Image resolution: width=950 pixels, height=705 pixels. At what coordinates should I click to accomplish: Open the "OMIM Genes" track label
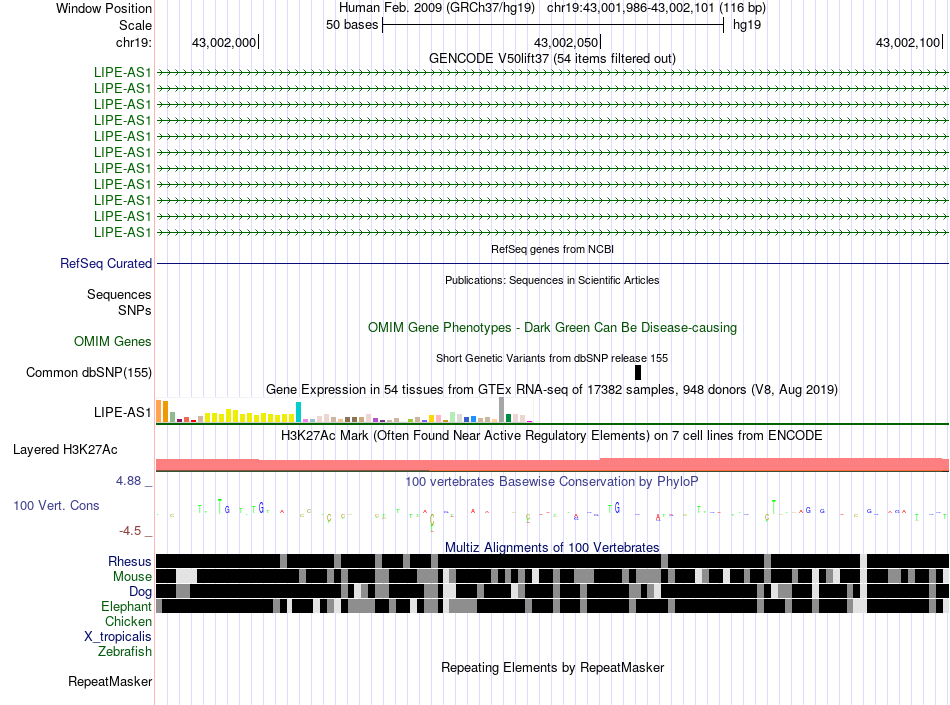[113, 342]
